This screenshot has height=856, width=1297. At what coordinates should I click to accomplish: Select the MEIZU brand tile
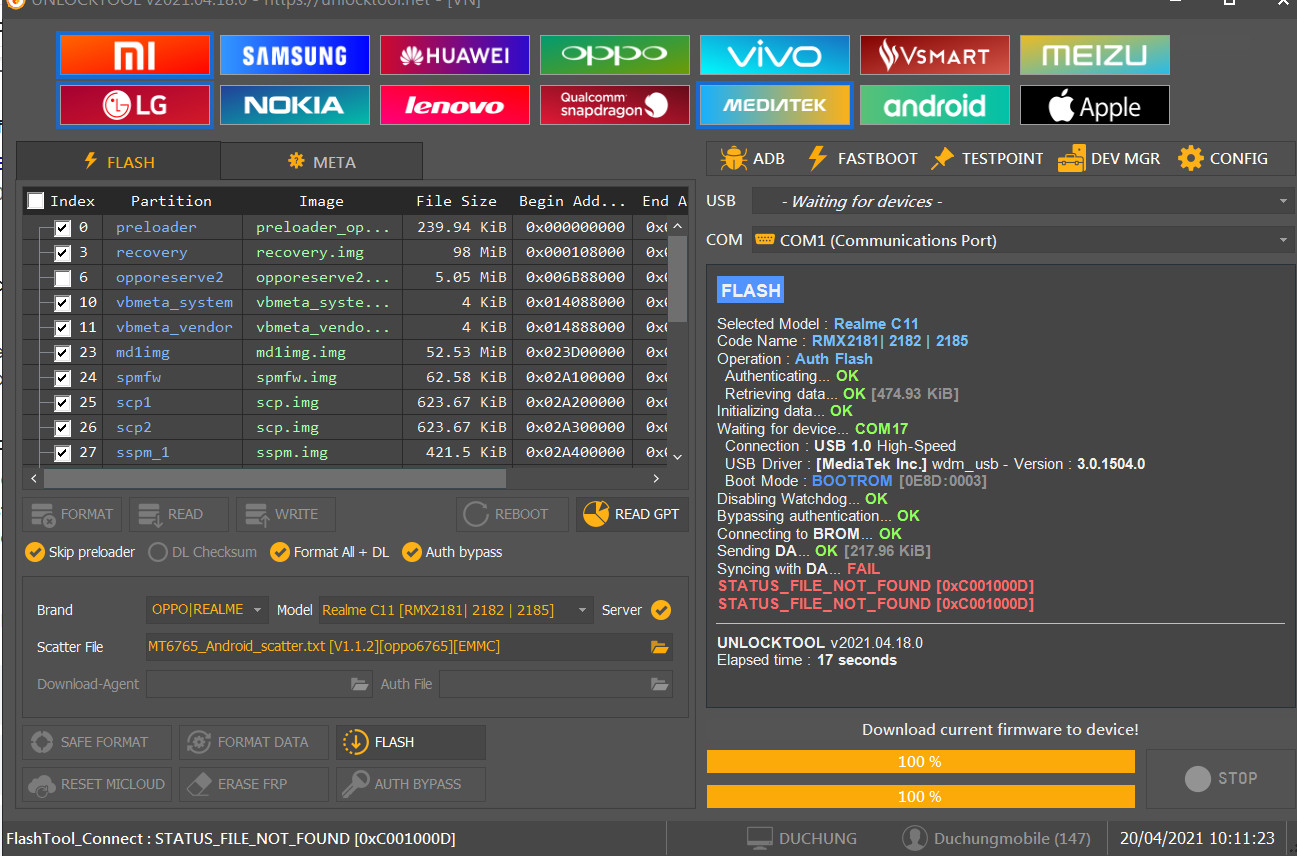(1095, 55)
